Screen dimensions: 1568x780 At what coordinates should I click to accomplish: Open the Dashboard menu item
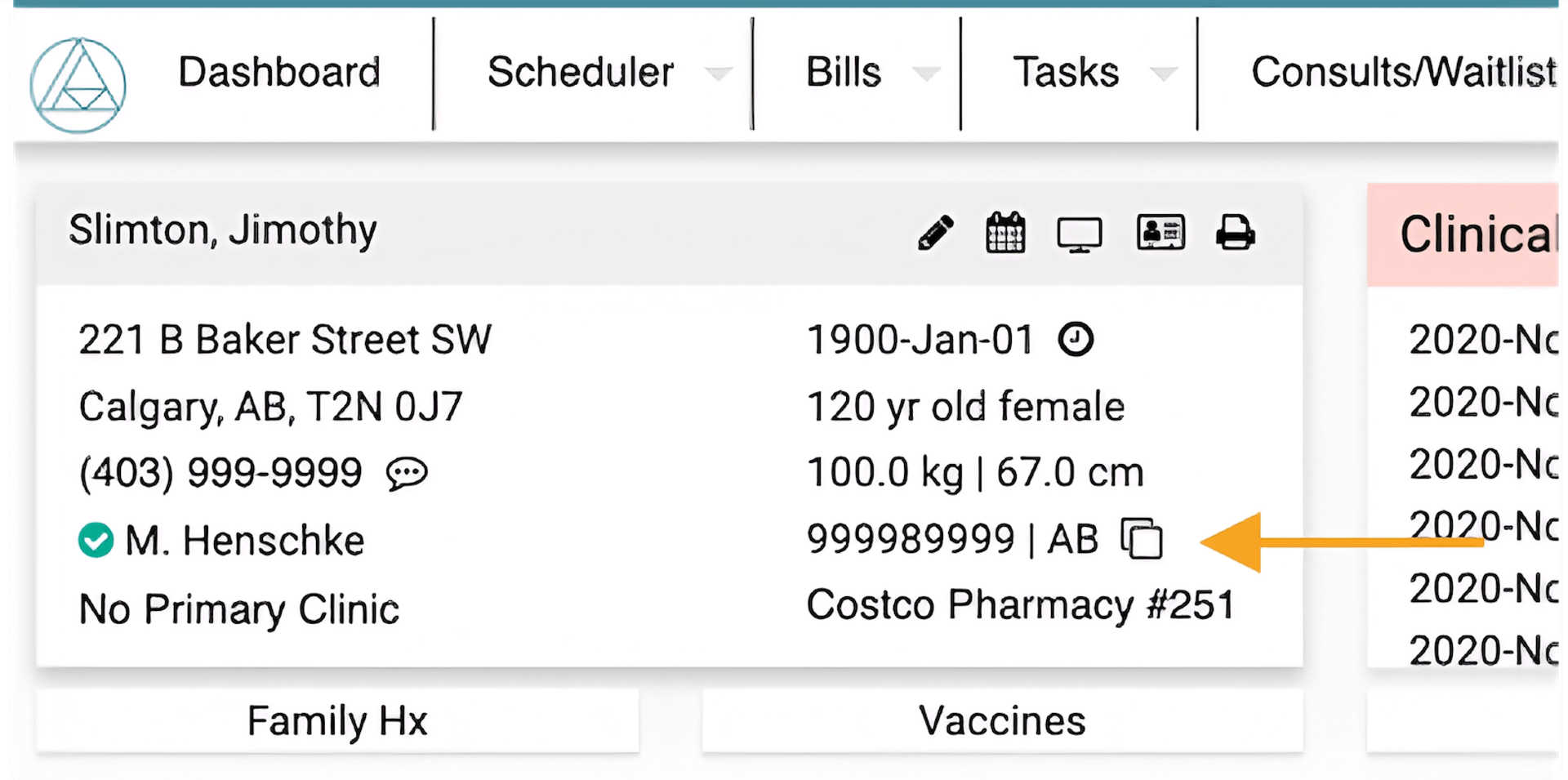click(x=279, y=72)
